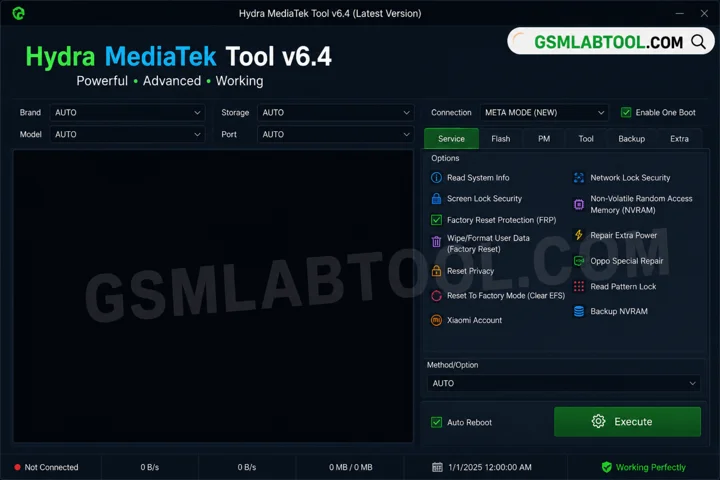
Task: Click the 1/1/2025 12:00:00 AM date text
Action: pyautogui.click(x=490, y=467)
